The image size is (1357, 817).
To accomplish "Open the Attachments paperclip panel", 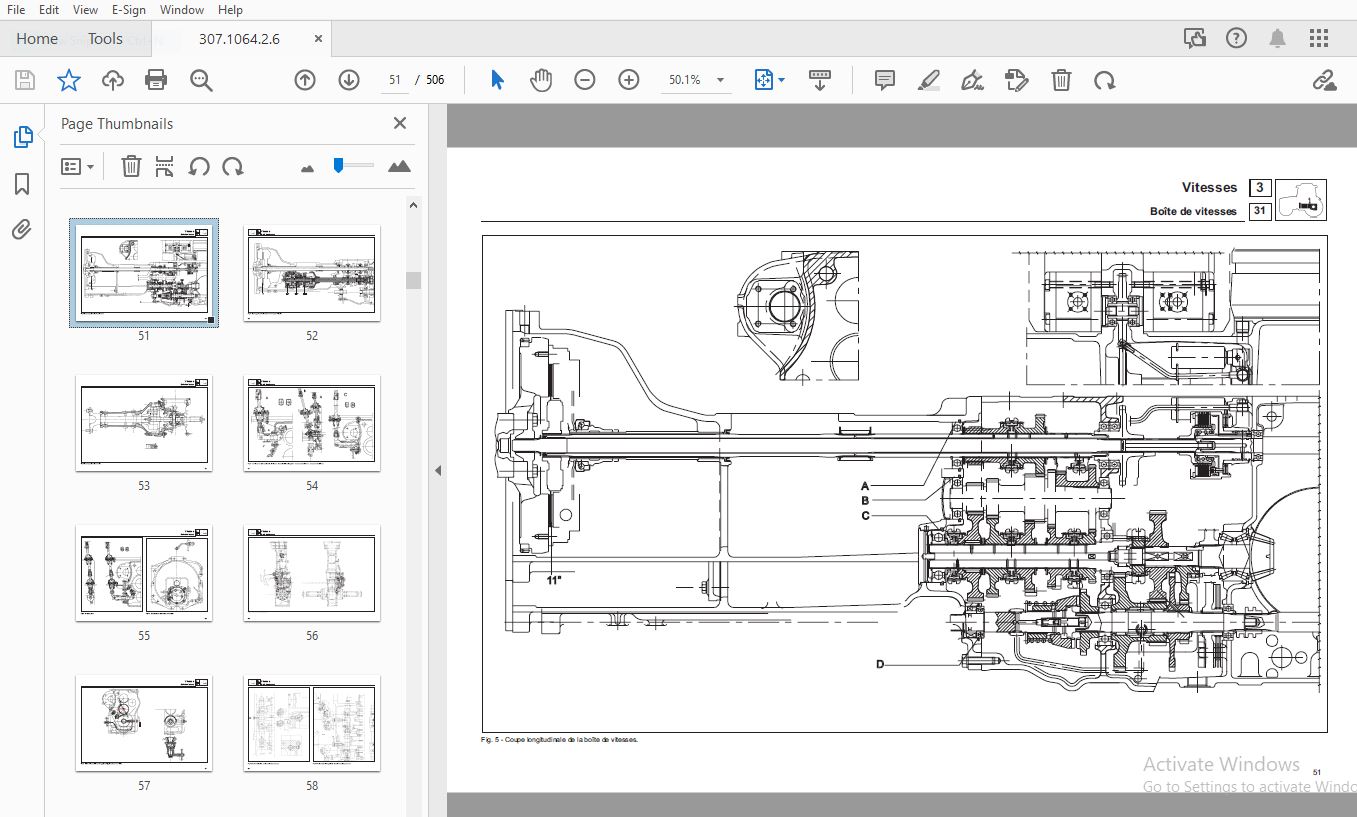I will click(x=22, y=230).
